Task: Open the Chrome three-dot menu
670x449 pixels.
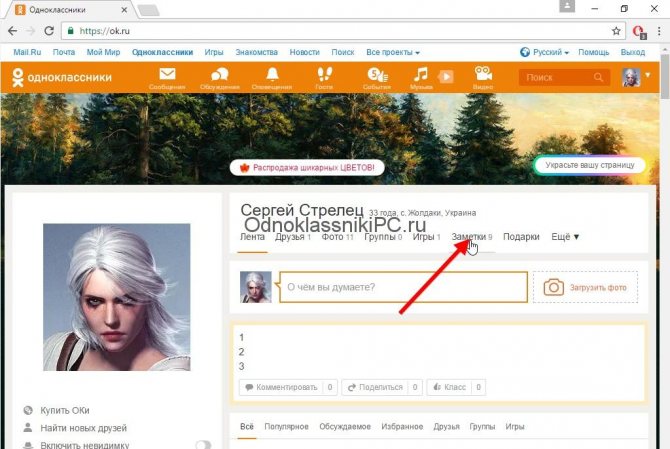Action: coord(659,31)
